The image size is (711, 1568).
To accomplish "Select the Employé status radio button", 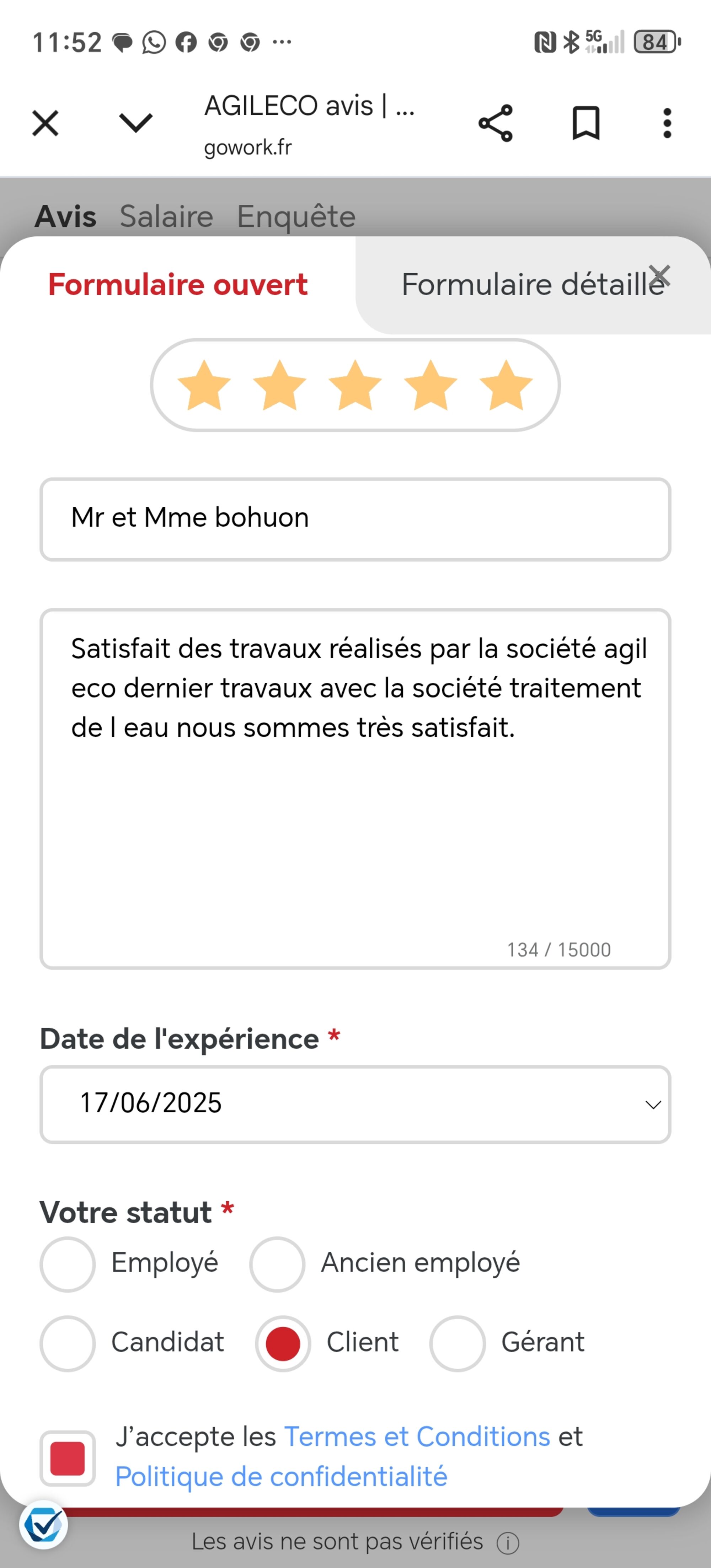I will click(68, 1264).
